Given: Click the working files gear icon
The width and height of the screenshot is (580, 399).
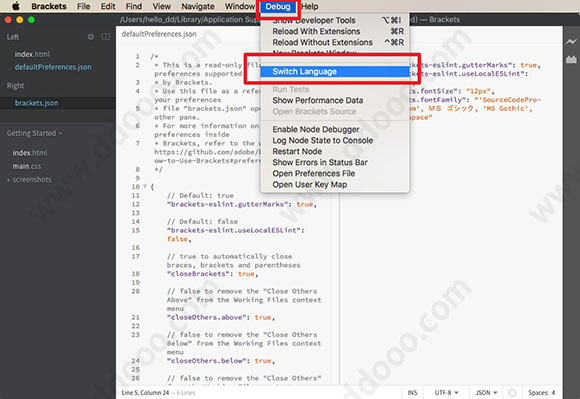Looking at the screenshot, I should [91, 37].
